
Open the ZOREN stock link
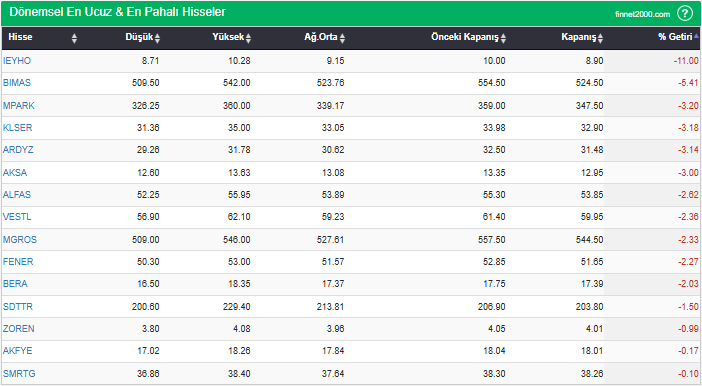(x=18, y=329)
